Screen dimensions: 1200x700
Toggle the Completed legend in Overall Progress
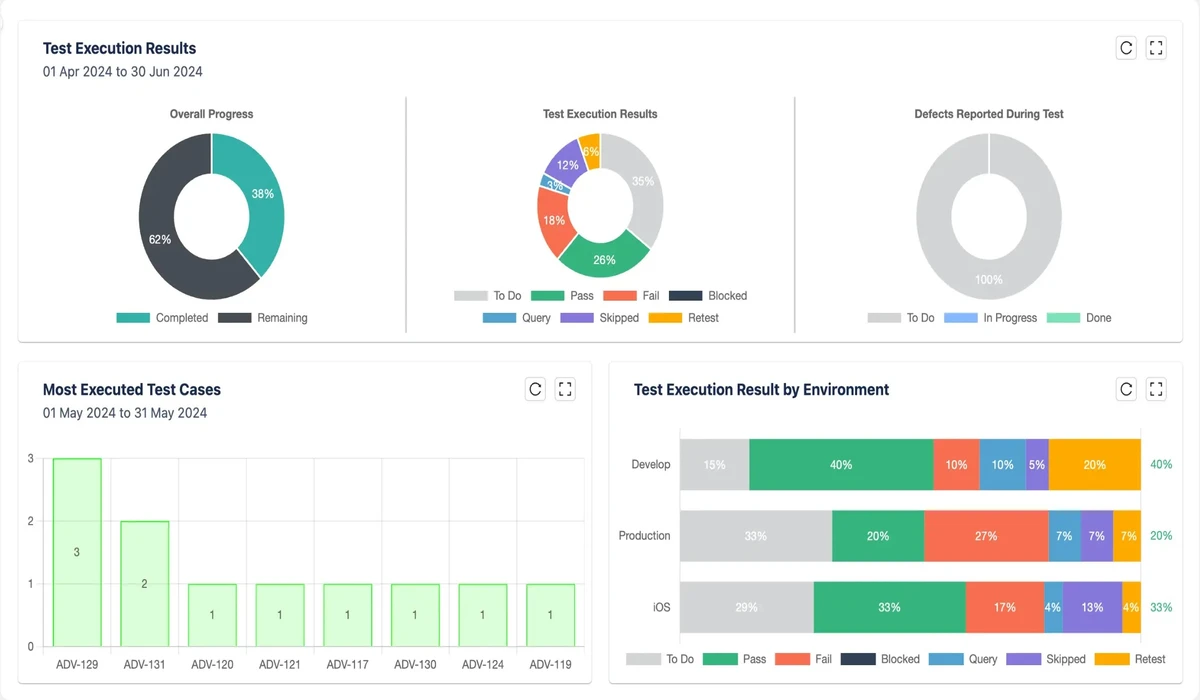[162, 318]
